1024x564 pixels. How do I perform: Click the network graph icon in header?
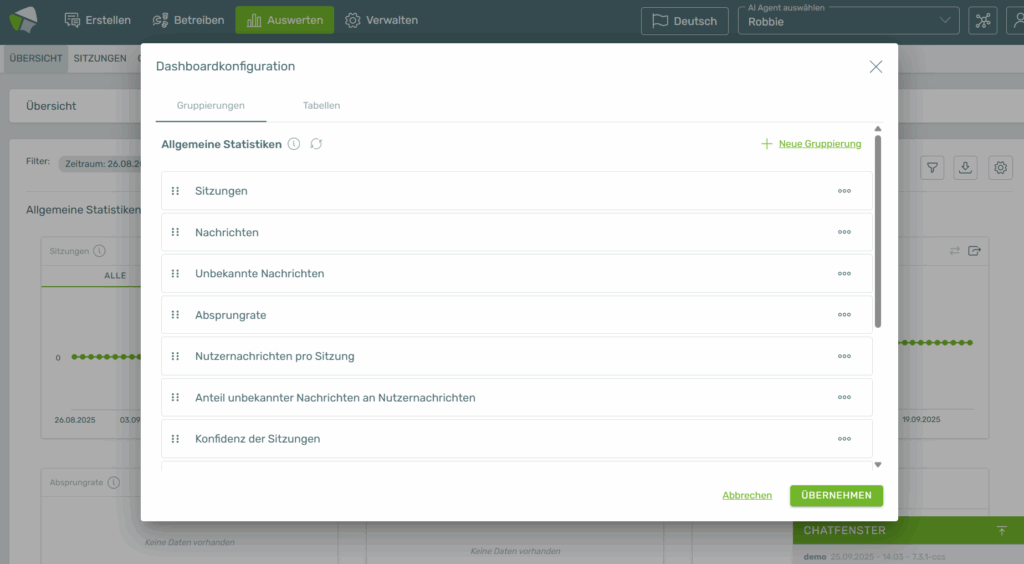(x=983, y=21)
